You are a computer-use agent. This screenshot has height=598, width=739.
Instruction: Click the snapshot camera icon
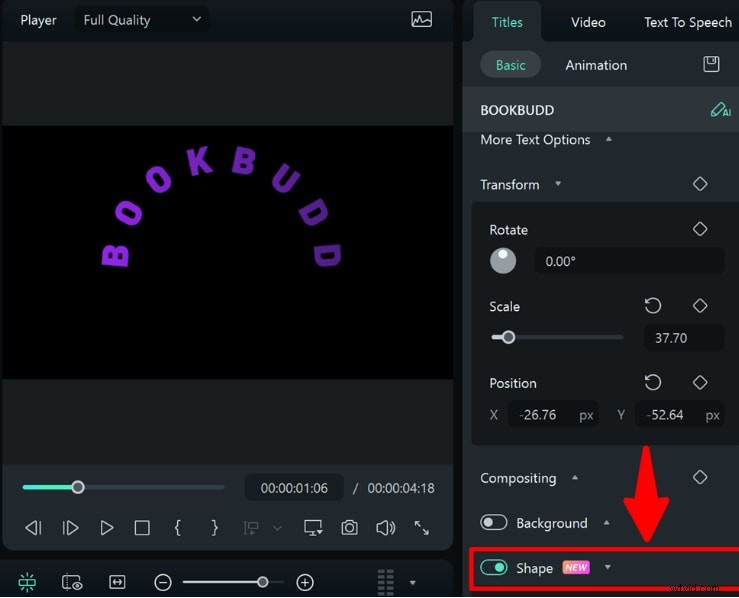(x=349, y=528)
